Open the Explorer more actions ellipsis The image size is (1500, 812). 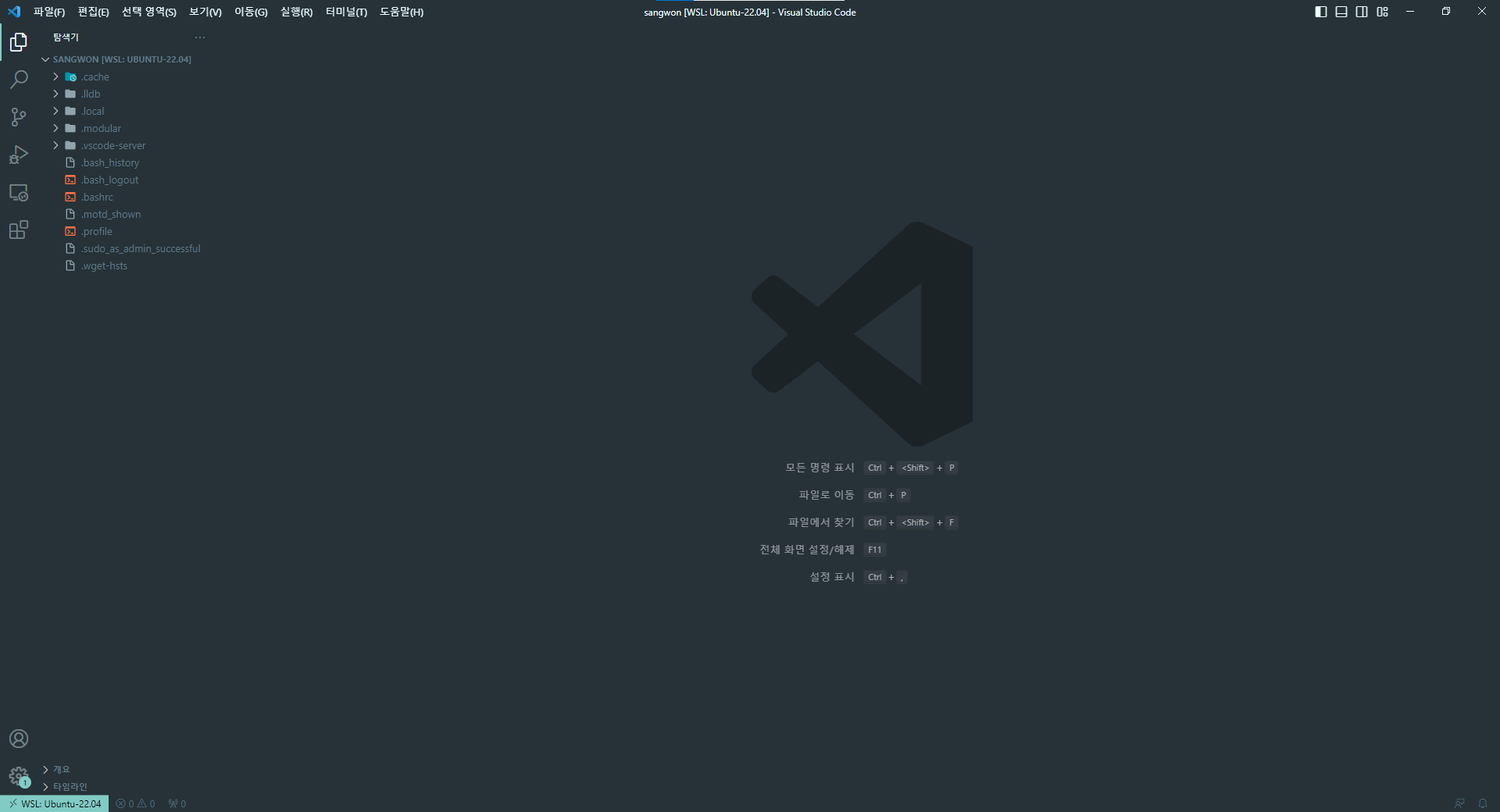200,37
